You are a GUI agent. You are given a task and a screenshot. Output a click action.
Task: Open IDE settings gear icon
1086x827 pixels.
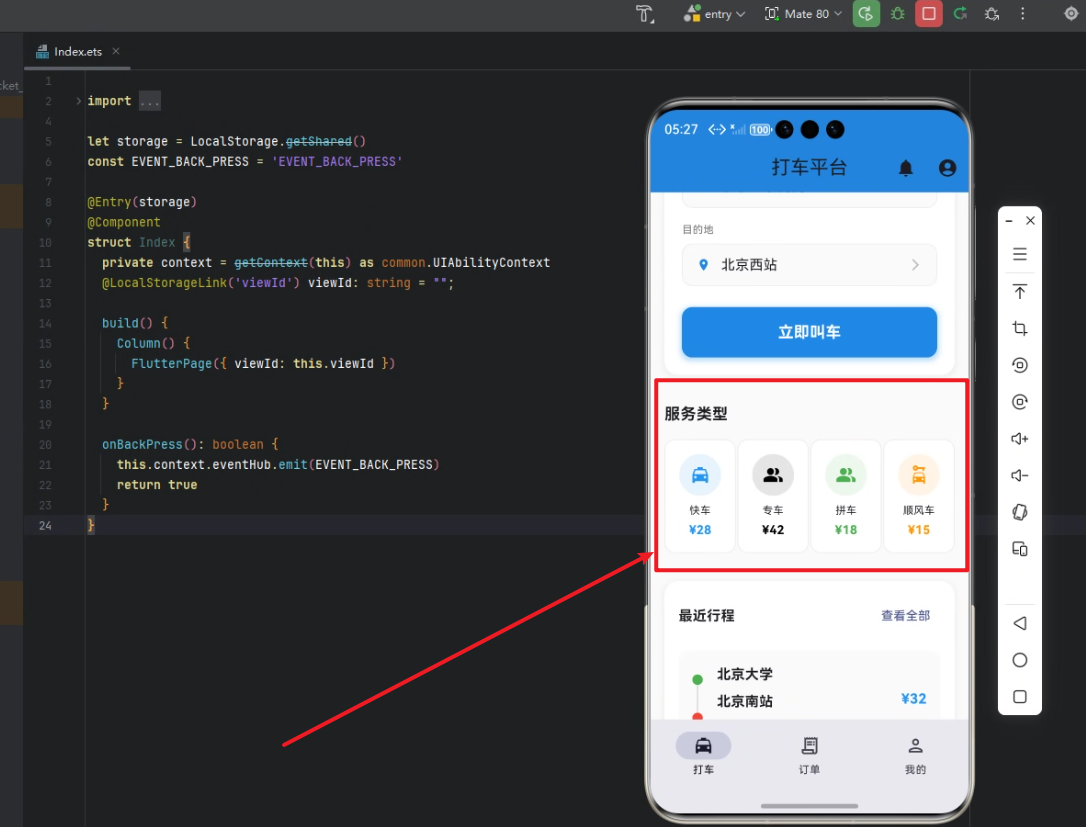click(x=1071, y=14)
